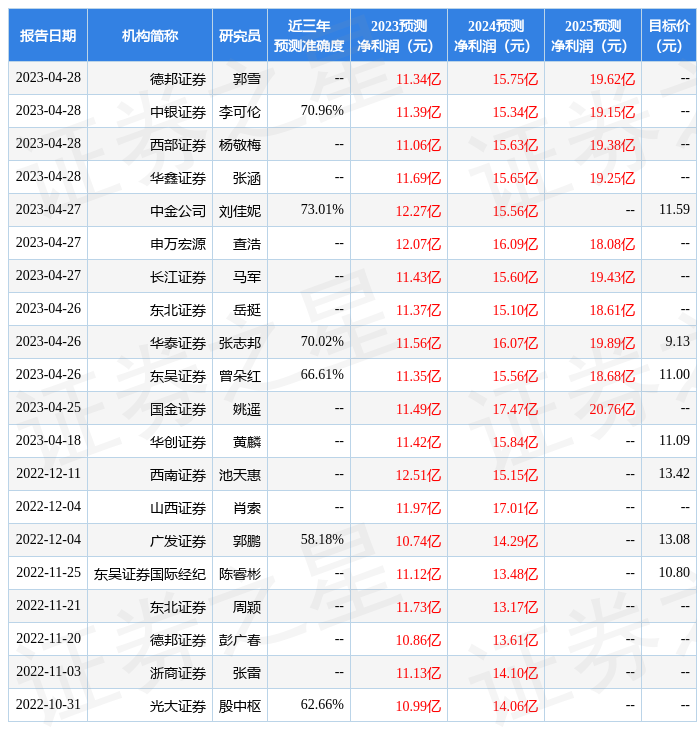
Task: Click the 19.89亿 value
Action: 612,343
